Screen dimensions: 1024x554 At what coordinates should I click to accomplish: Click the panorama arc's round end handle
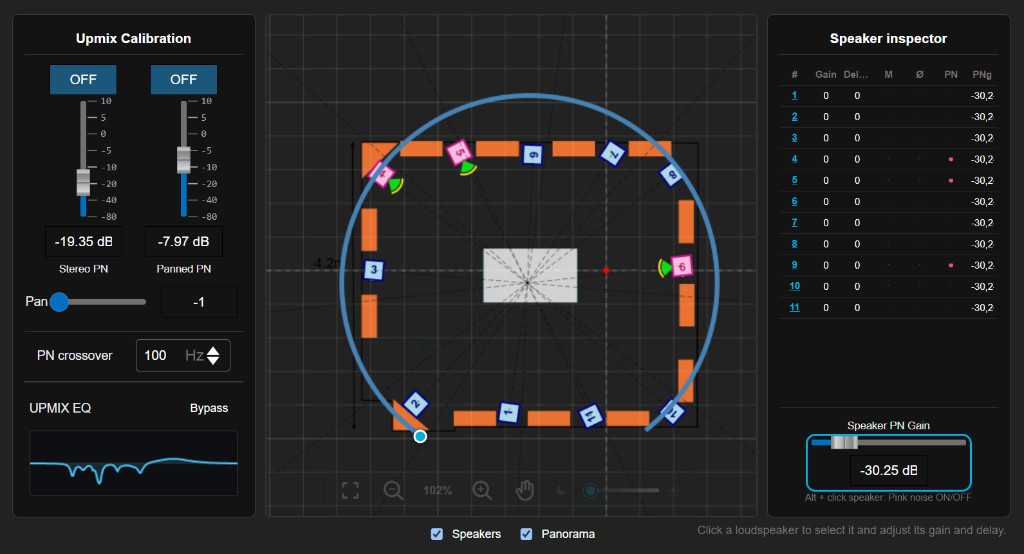420,436
